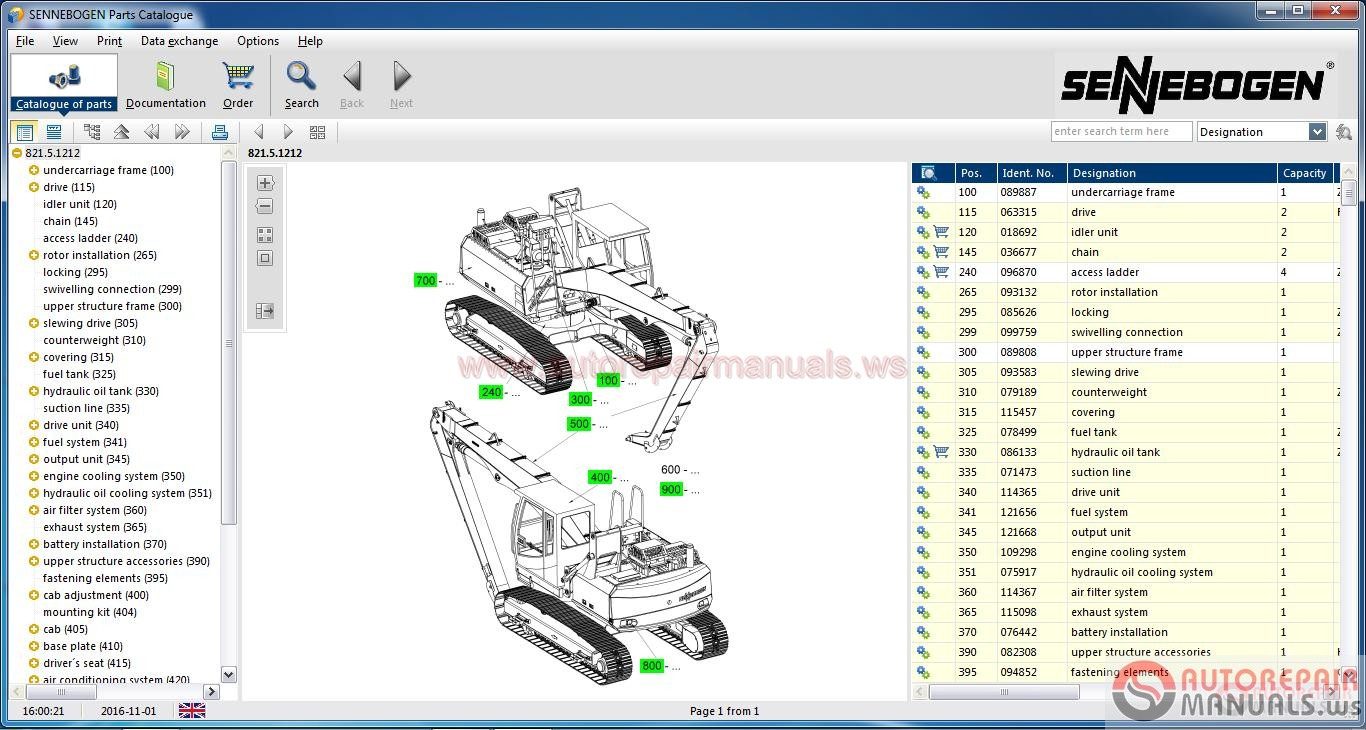The height and width of the screenshot is (730, 1366).
Task: Click the Ident. No. column header
Action: tap(1032, 173)
